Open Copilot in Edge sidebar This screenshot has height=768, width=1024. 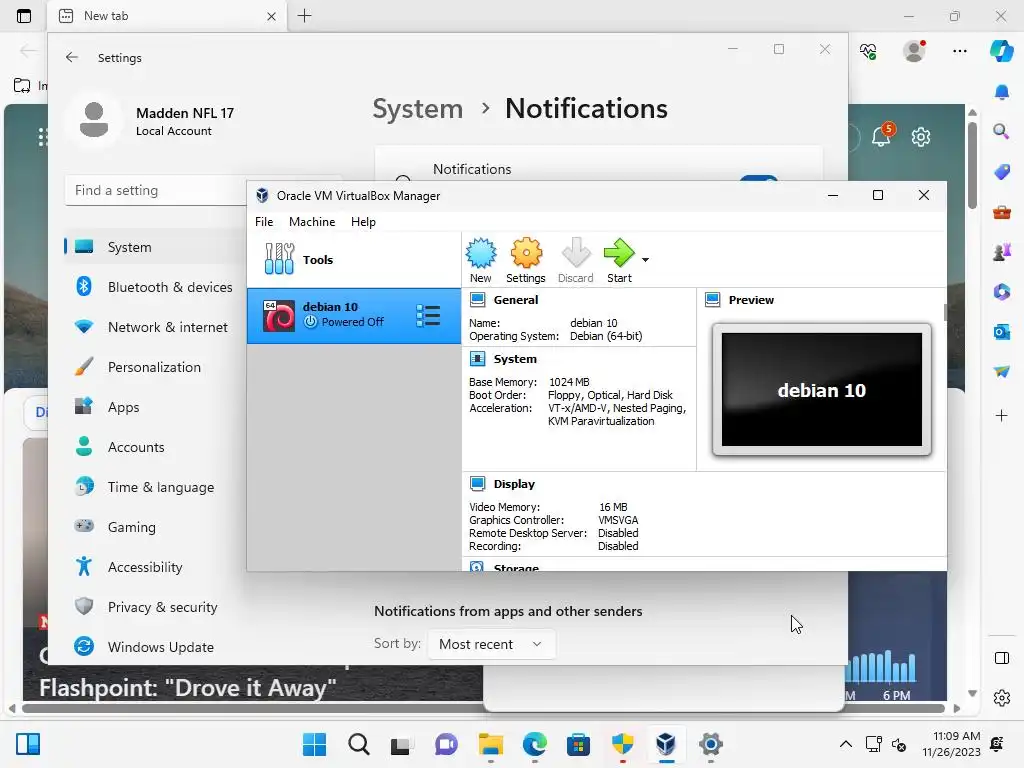pyautogui.click(x=1002, y=50)
